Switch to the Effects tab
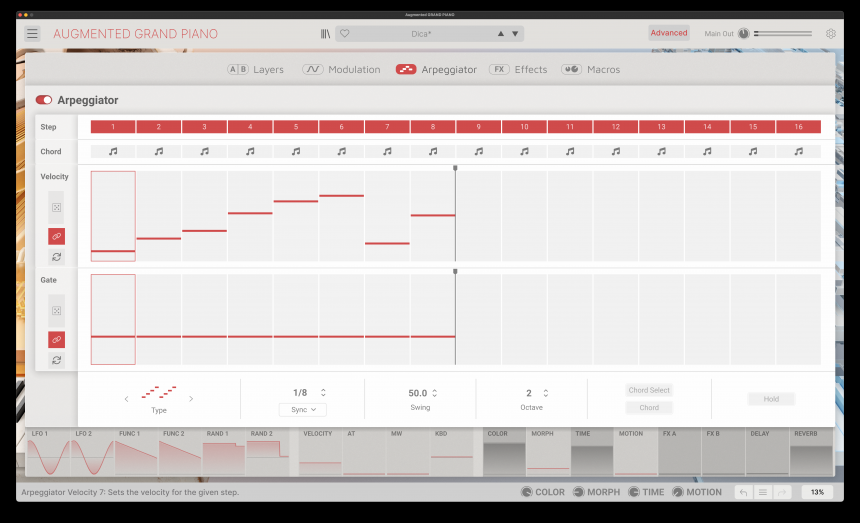The image size is (860, 523). pos(518,70)
